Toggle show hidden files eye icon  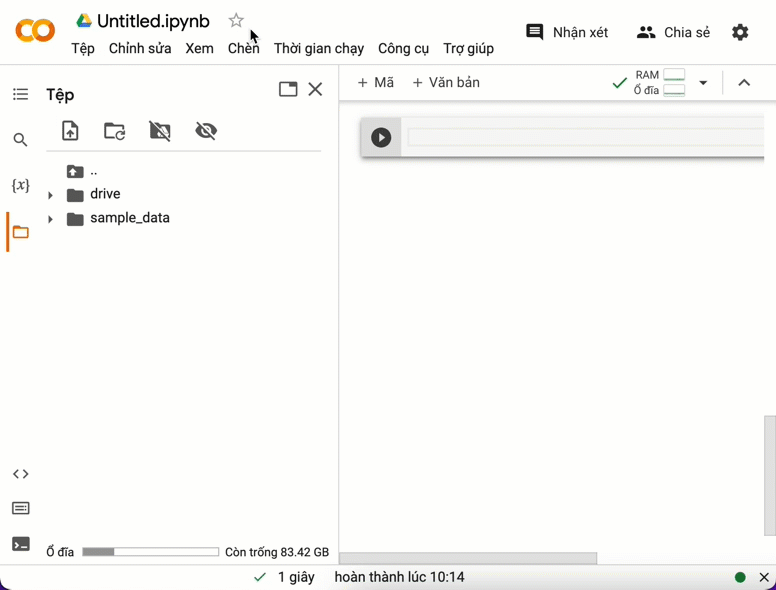(x=206, y=131)
